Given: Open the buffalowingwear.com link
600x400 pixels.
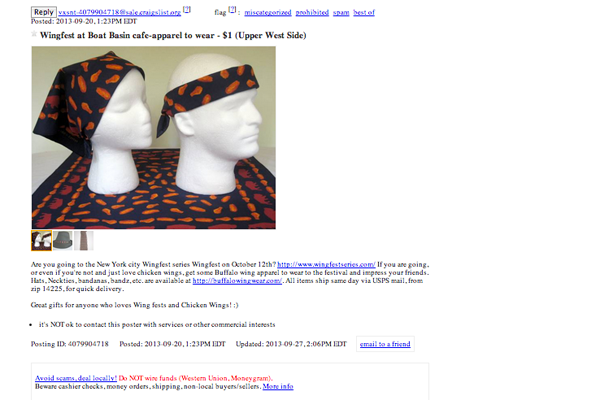Looking at the screenshot, I should tap(237, 281).
